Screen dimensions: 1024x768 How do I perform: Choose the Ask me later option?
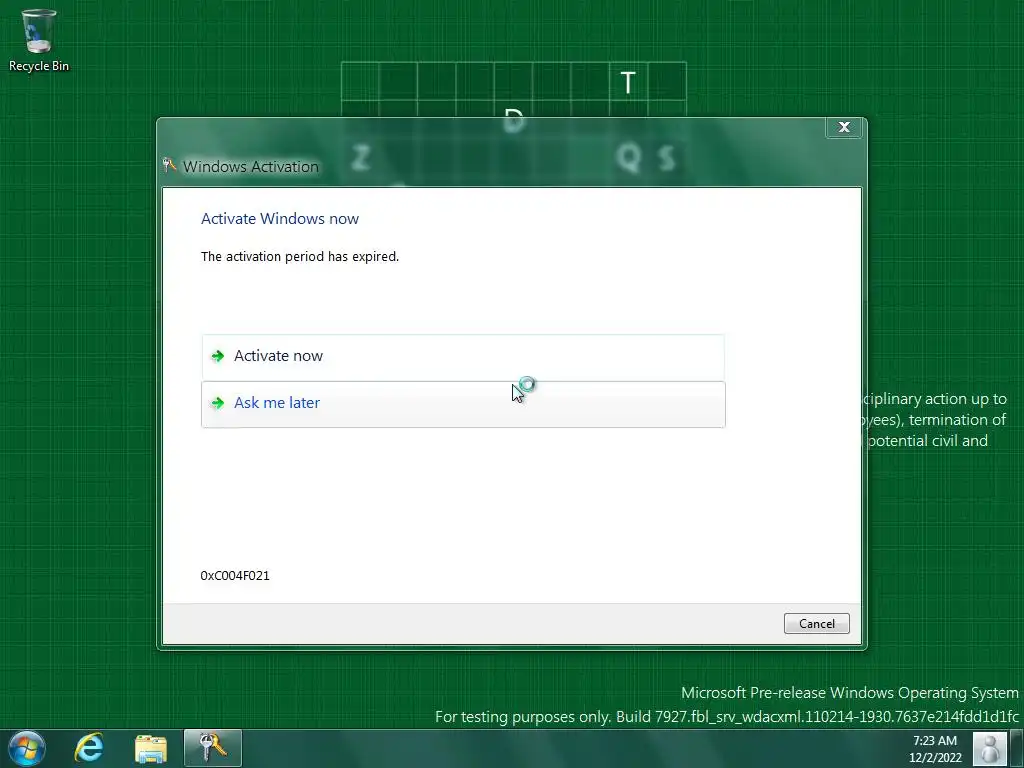tap(463, 404)
